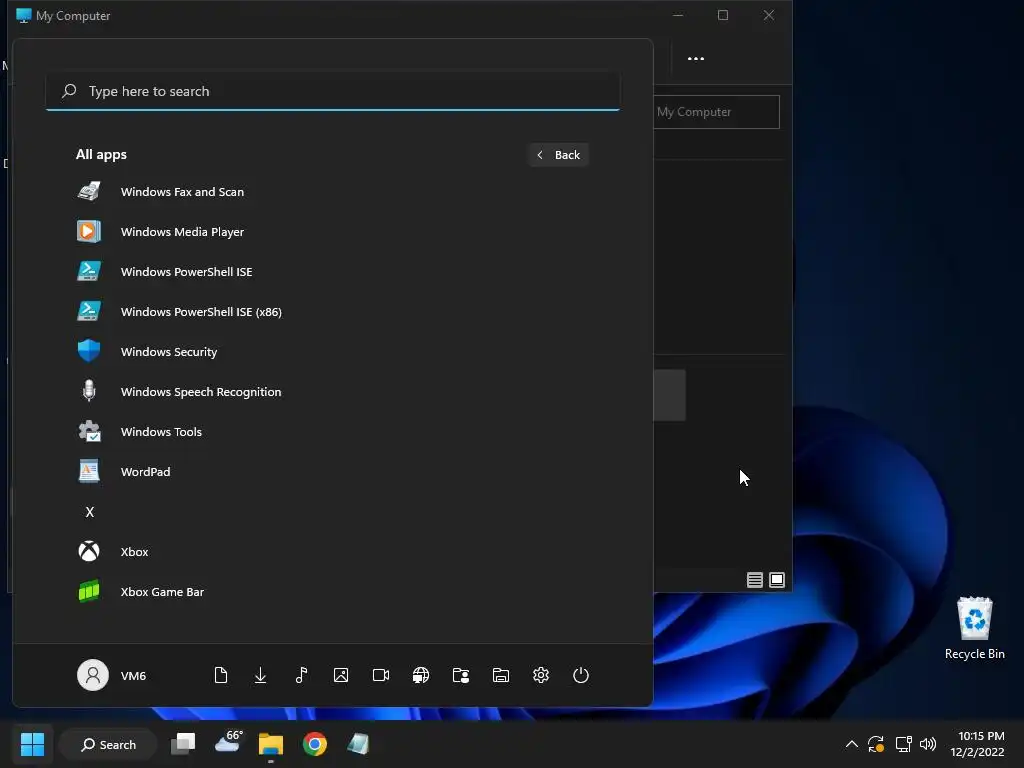Select Recycle Bin on desktop
The height and width of the screenshot is (768, 1024).
974,628
